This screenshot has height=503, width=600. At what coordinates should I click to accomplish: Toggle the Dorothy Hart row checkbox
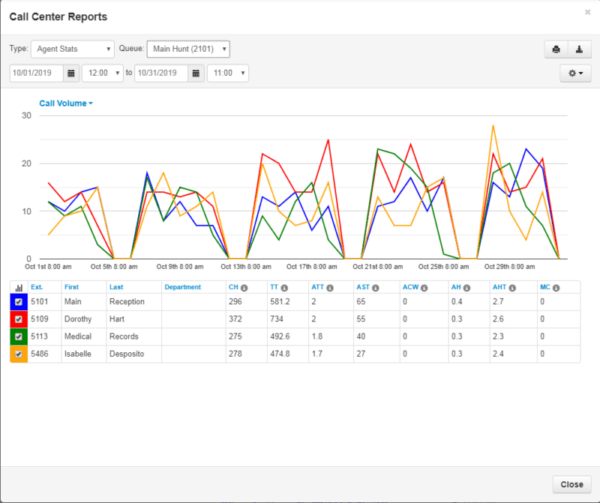tap(18, 319)
